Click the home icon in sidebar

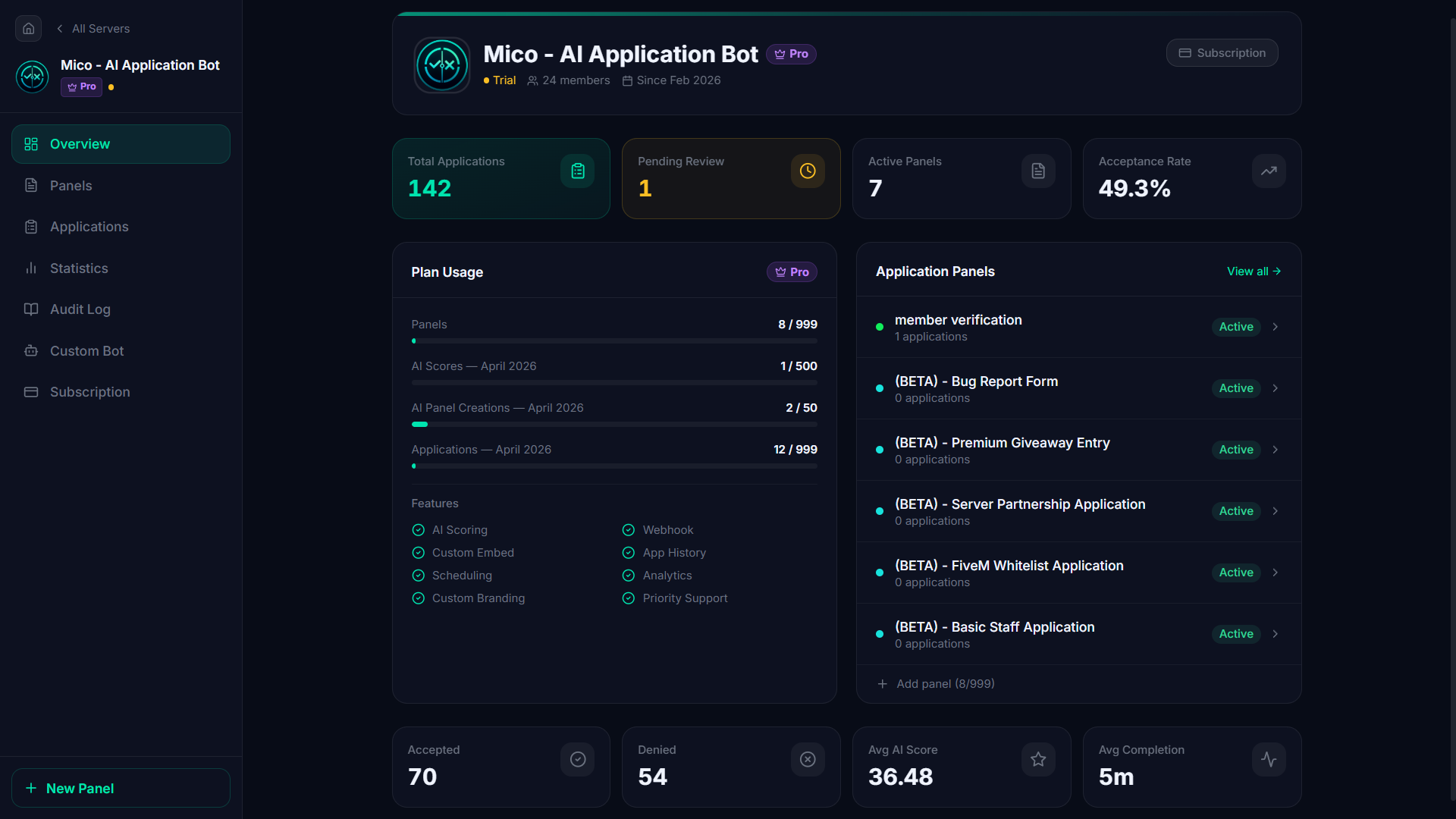pyautogui.click(x=28, y=28)
